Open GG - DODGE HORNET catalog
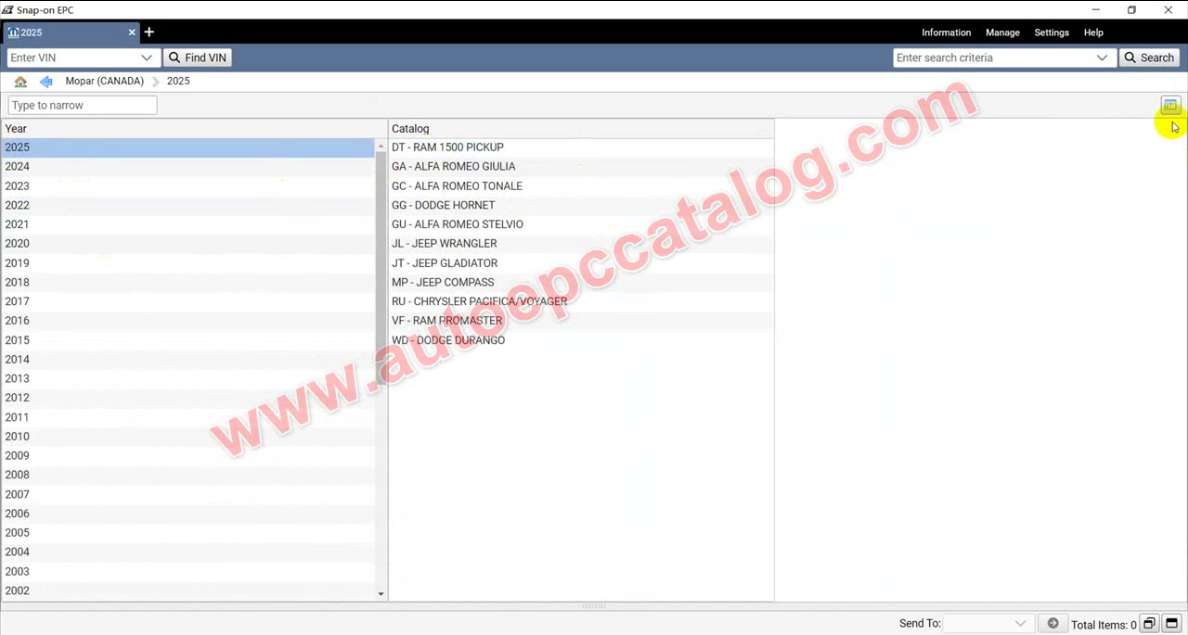1188x635 pixels. click(x=581, y=205)
